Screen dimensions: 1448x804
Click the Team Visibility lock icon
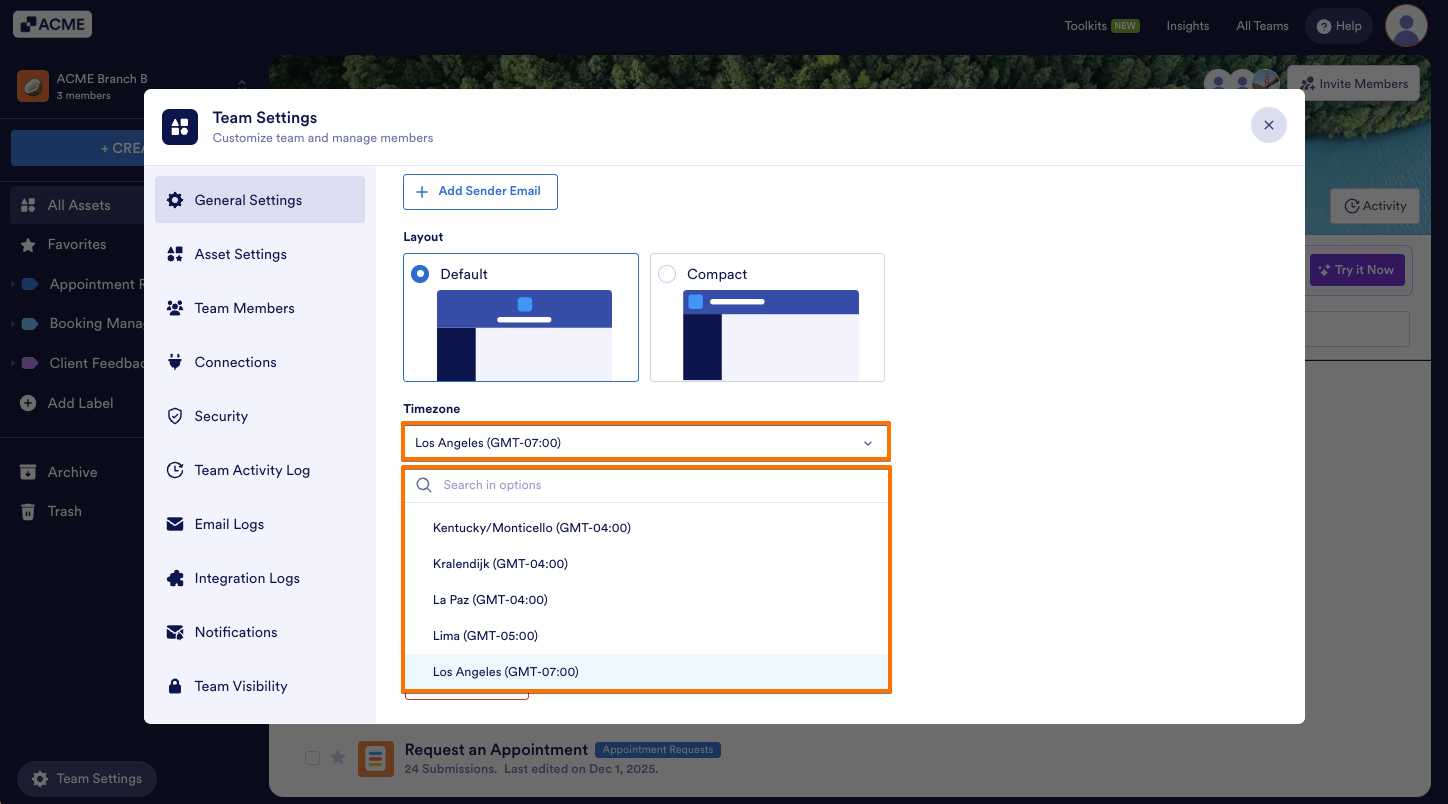pyautogui.click(x=175, y=686)
